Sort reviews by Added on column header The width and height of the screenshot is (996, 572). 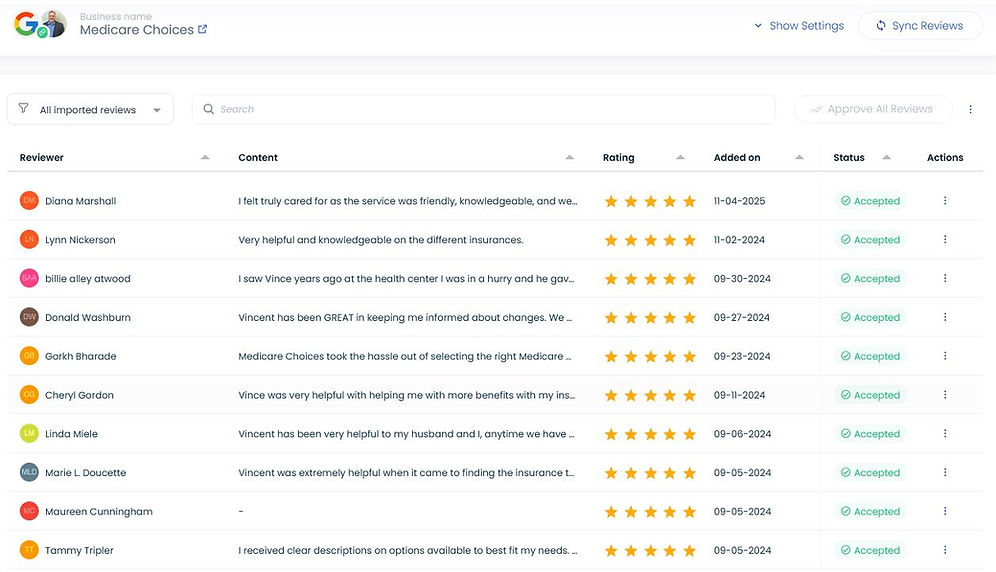[x=737, y=158]
